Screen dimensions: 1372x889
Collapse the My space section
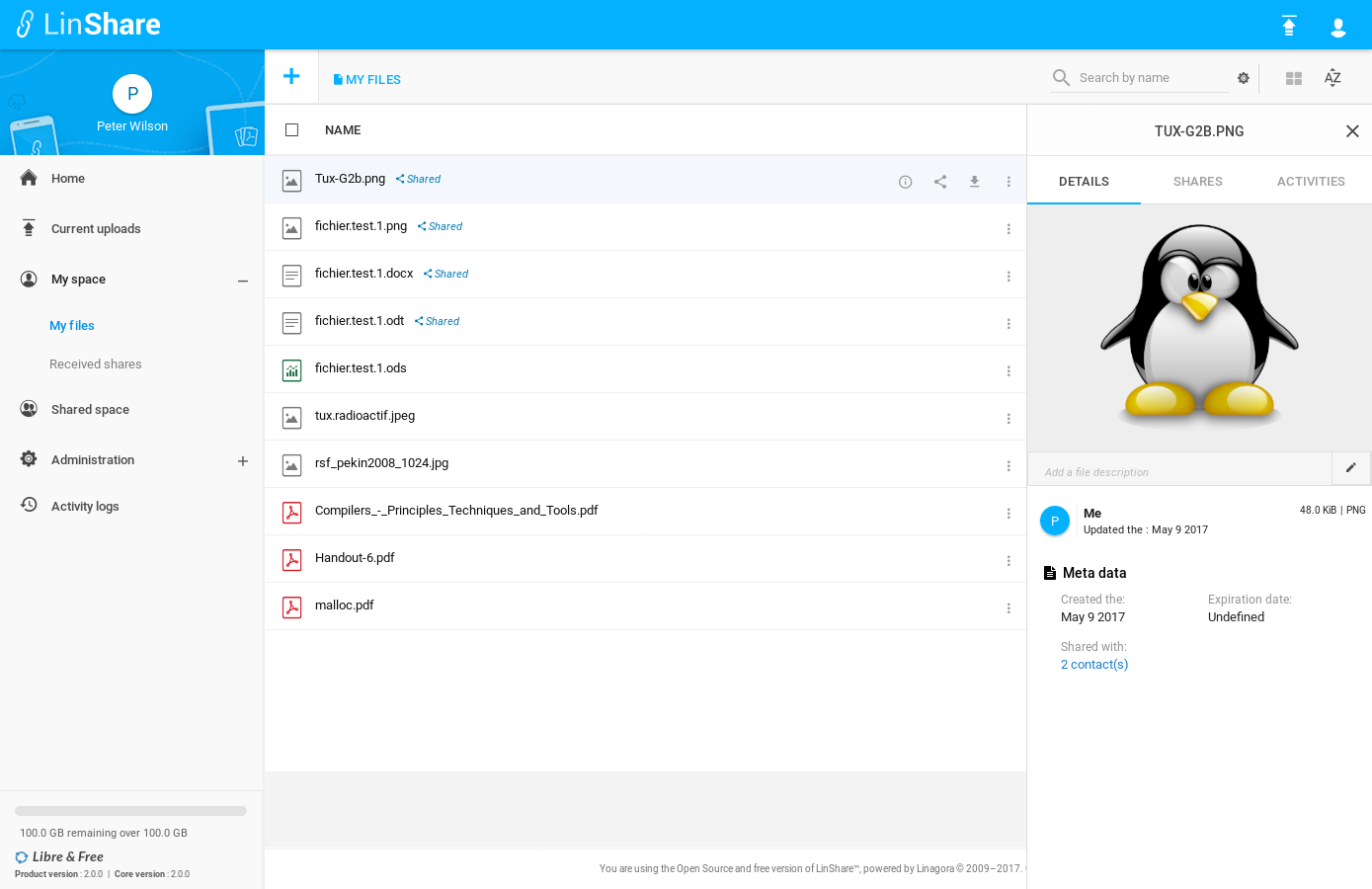point(242,281)
